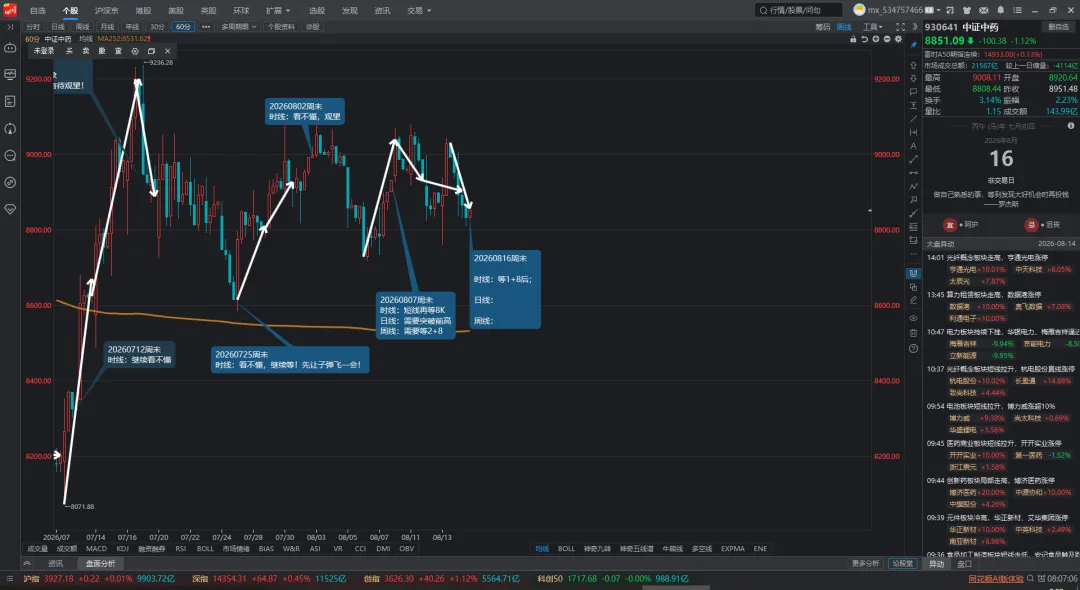Zoom out the chart with minus icon
Viewport: 1080px width, 590px height.
pyautogui.click(x=887, y=39)
